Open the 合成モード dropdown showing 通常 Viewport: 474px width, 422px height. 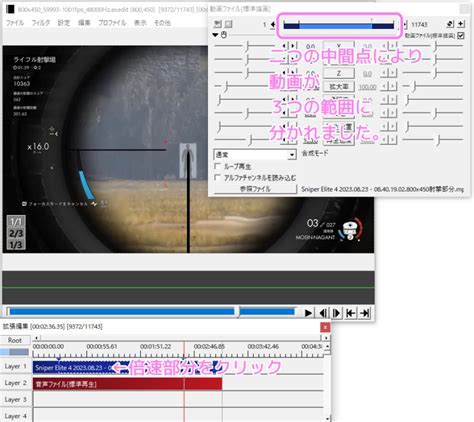[x=255, y=155]
